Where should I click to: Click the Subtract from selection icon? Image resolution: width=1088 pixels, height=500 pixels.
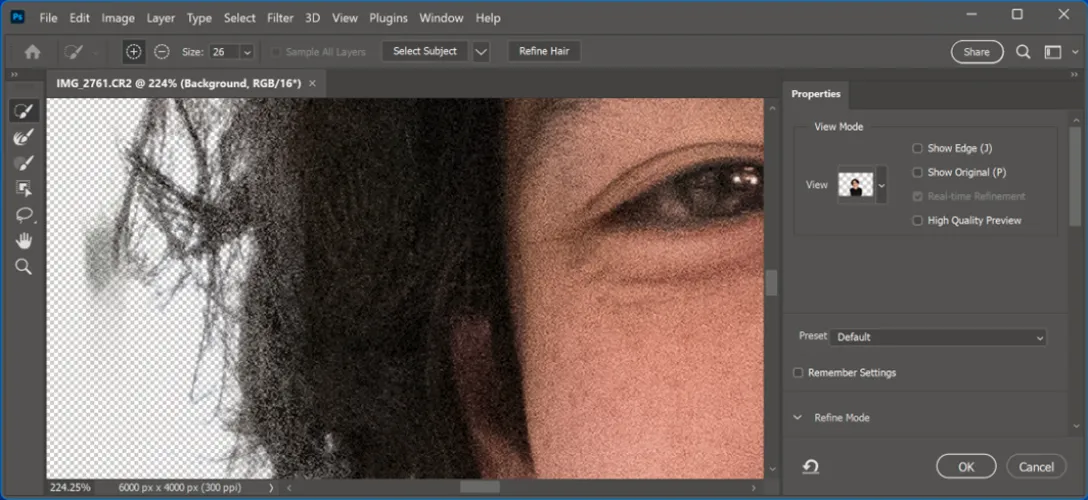click(x=162, y=52)
